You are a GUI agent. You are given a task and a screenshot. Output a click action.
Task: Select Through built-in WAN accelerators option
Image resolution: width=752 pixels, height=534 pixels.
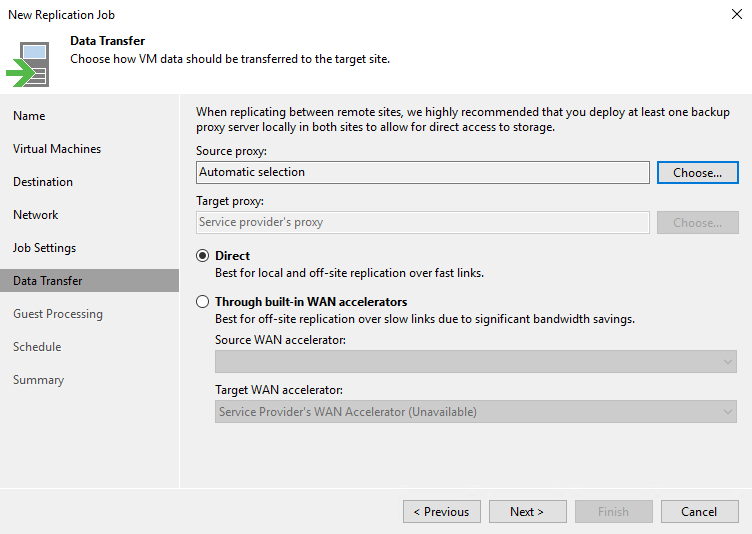tap(203, 302)
